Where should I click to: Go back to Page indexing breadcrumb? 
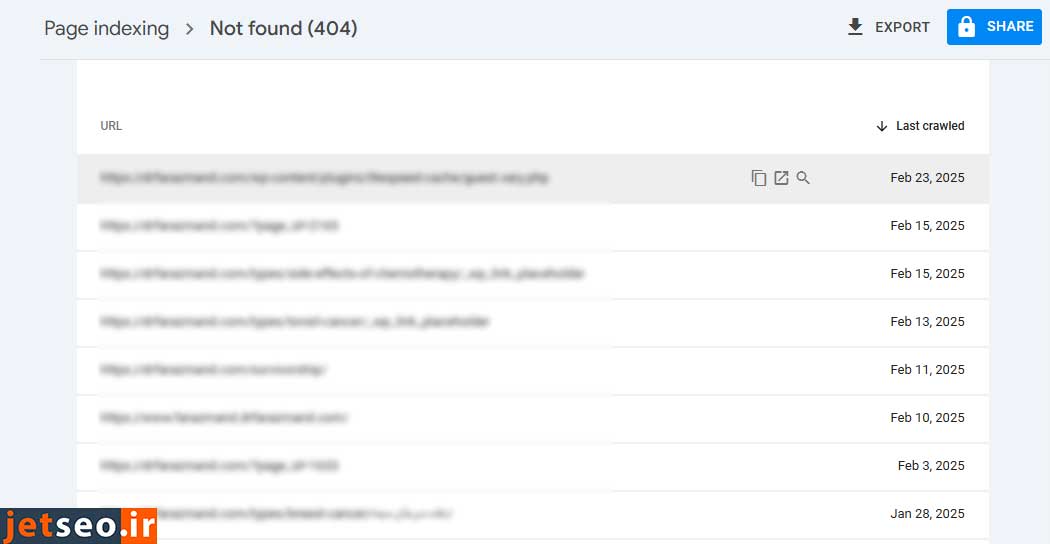tap(106, 29)
